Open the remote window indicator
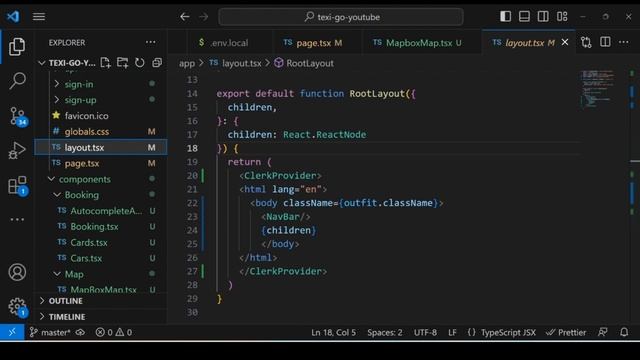Viewport: 640px width, 360px height. (12, 332)
